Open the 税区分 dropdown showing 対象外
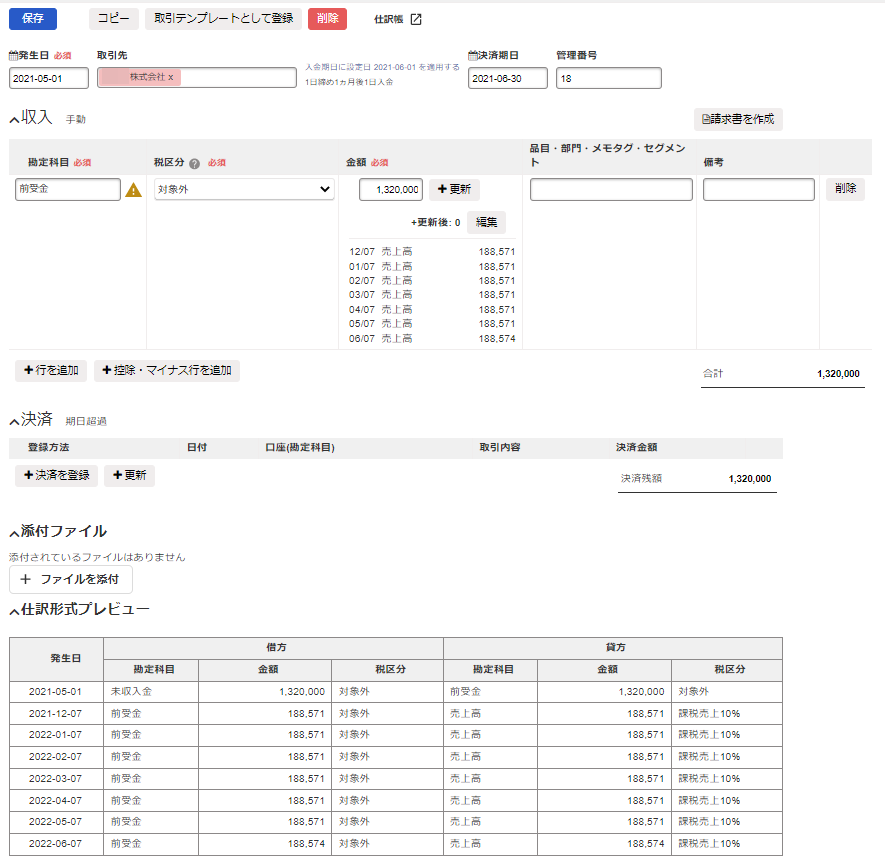The image size is (885, 861). [244, 189]
